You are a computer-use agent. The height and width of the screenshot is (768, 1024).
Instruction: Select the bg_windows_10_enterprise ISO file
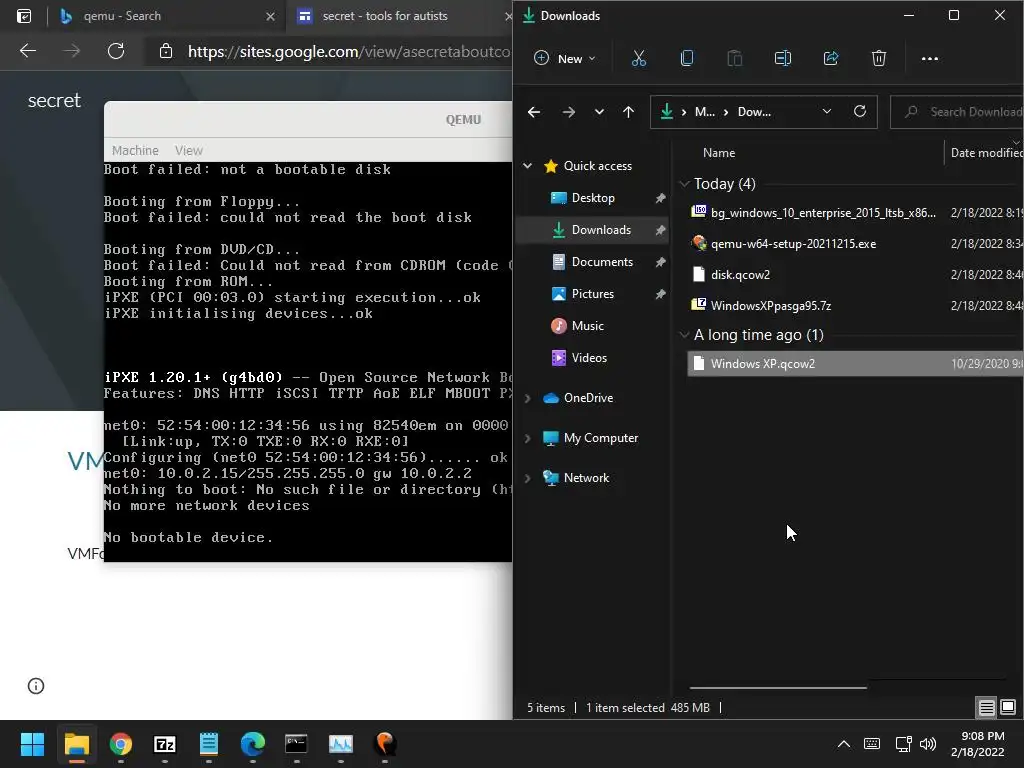[x=823, y=212]
